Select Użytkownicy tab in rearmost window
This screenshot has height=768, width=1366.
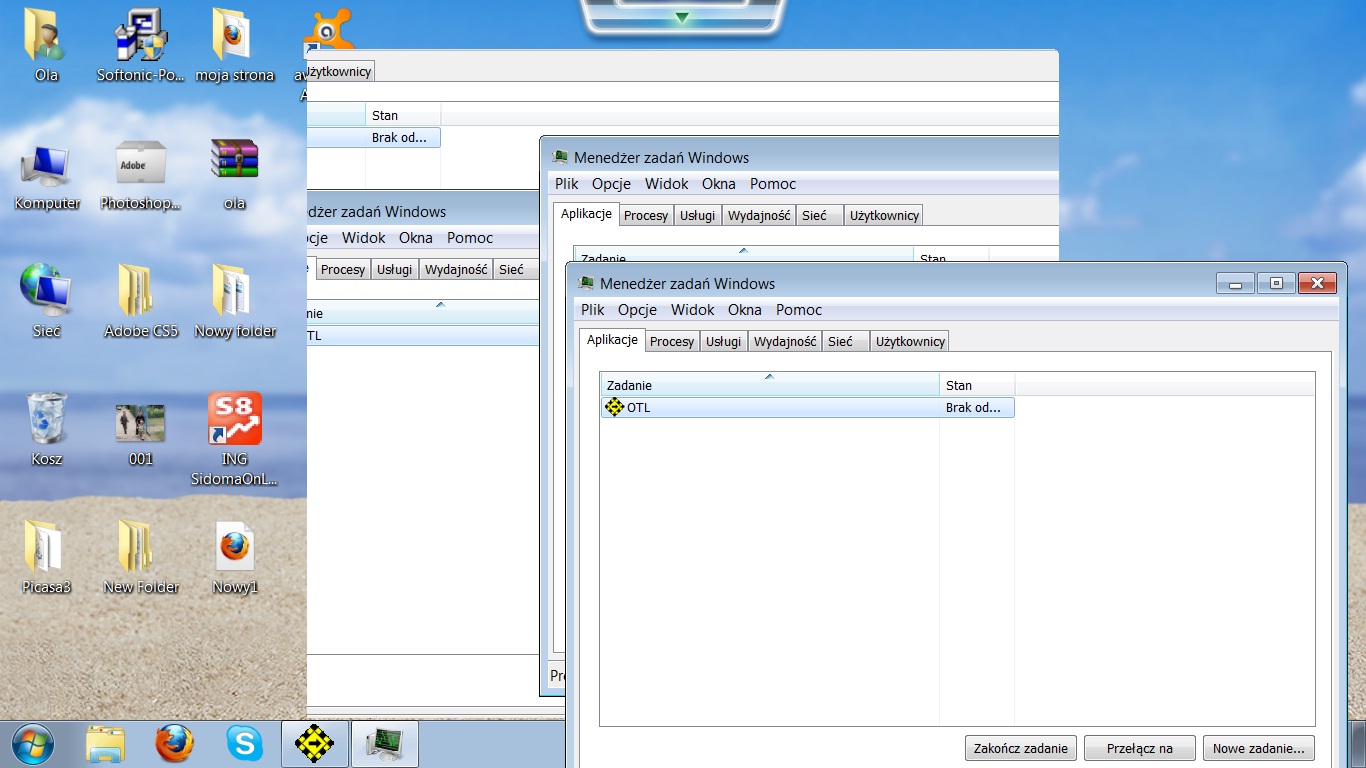pos(340,71)
